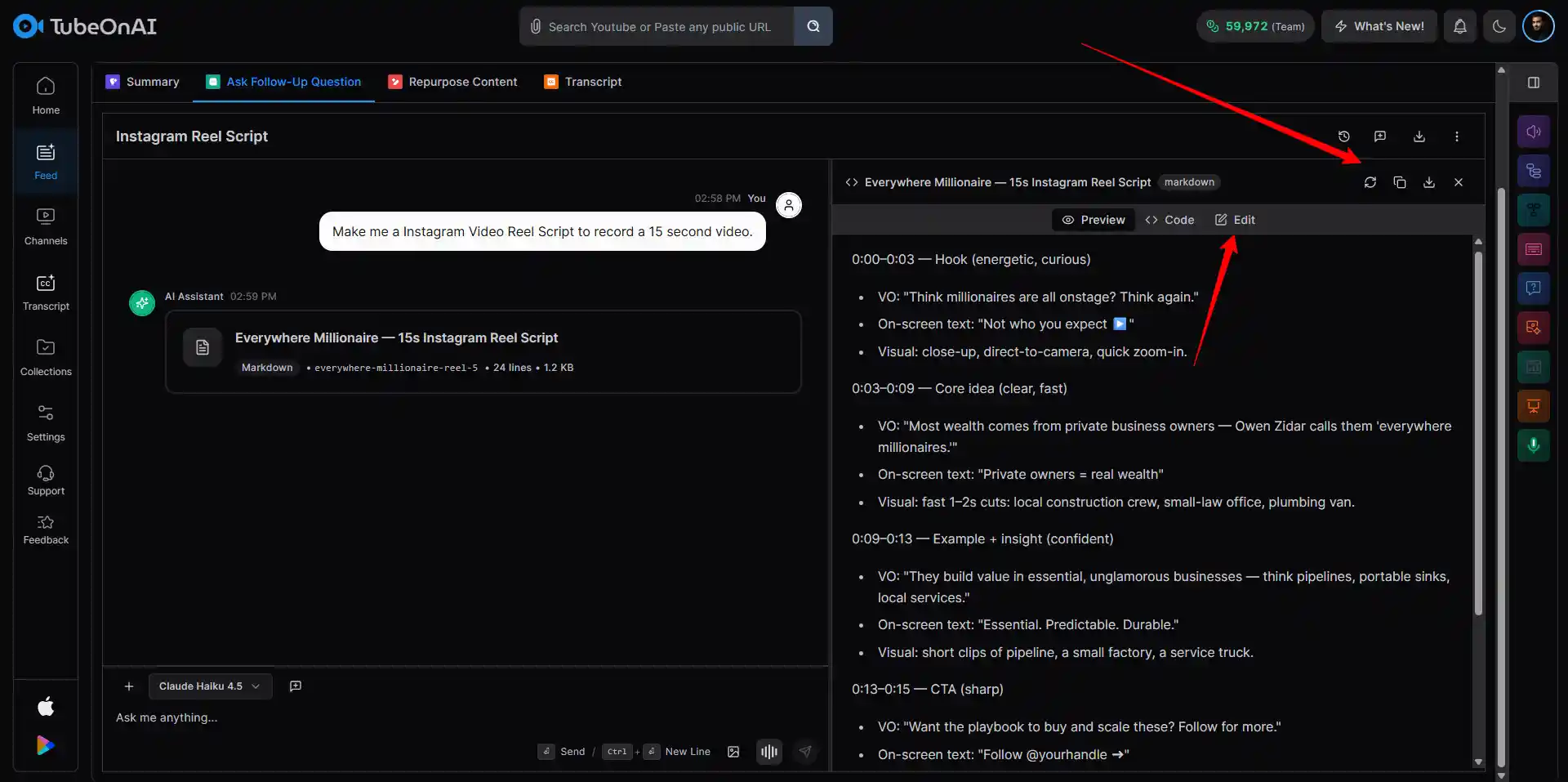
Task: Click the pink list-card tool icon
Action: pos(1534,249)
